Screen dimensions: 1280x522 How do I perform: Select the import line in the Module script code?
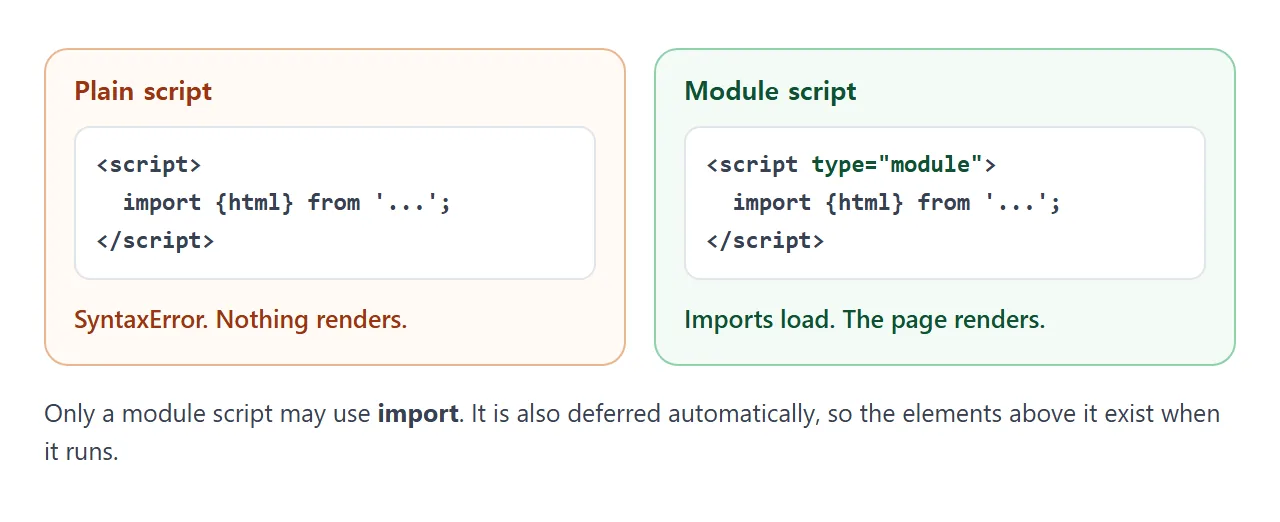pyautogui.click(x=897, y=202)
